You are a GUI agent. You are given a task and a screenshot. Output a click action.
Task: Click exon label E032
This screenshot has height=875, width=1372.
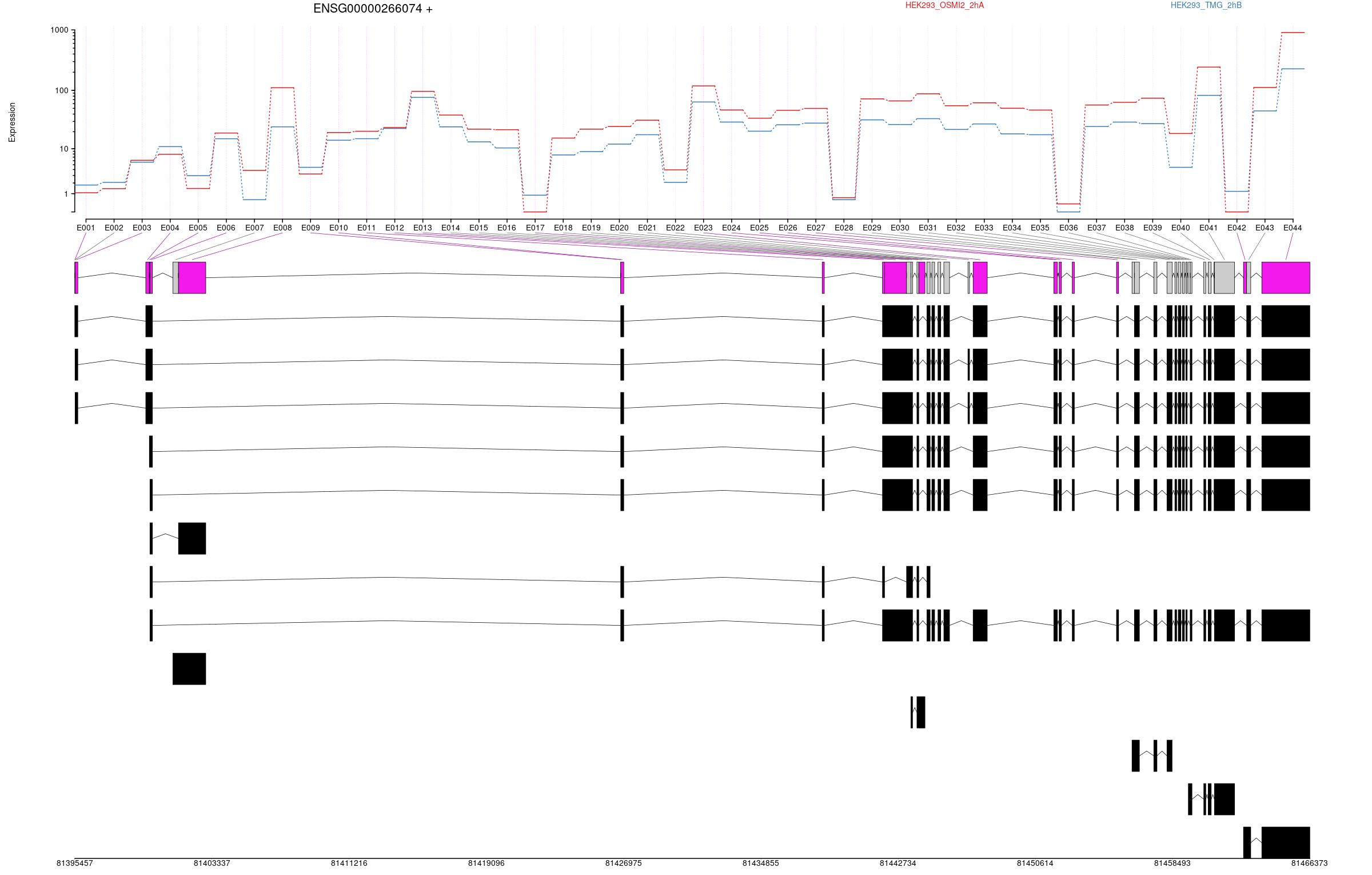956,228
